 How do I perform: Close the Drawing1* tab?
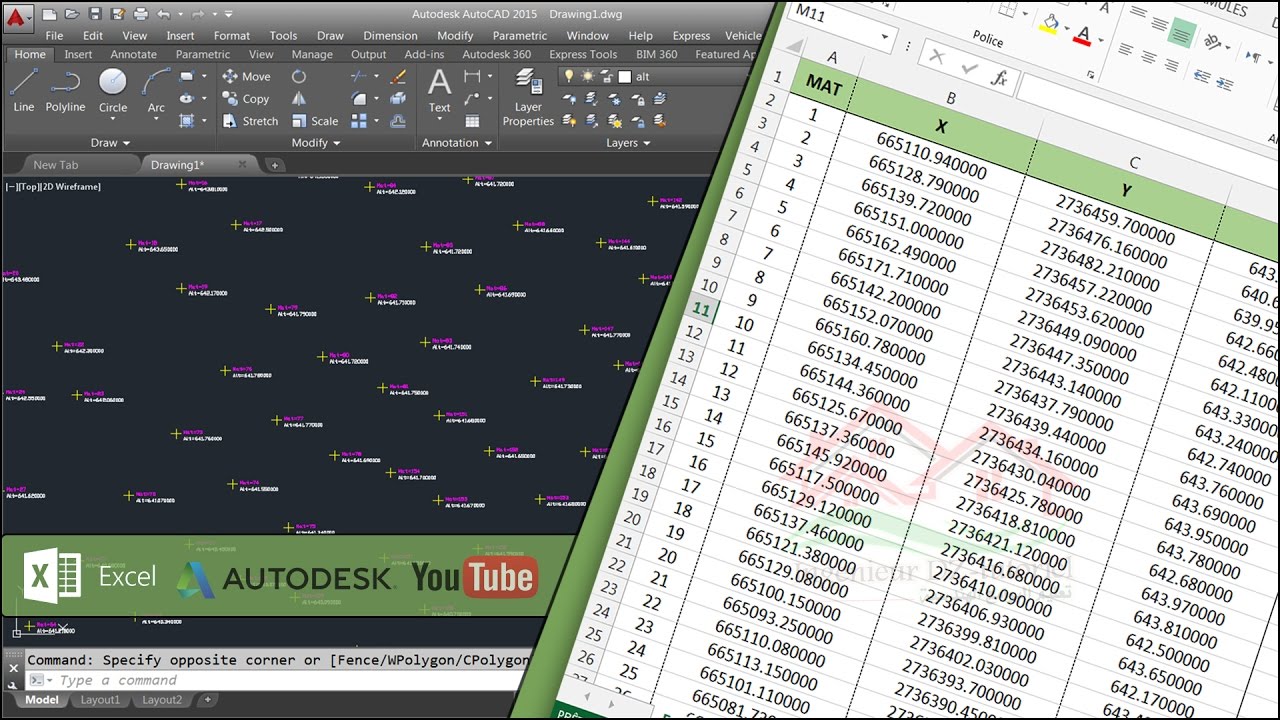pyautogui.click(x=242, y=164)
